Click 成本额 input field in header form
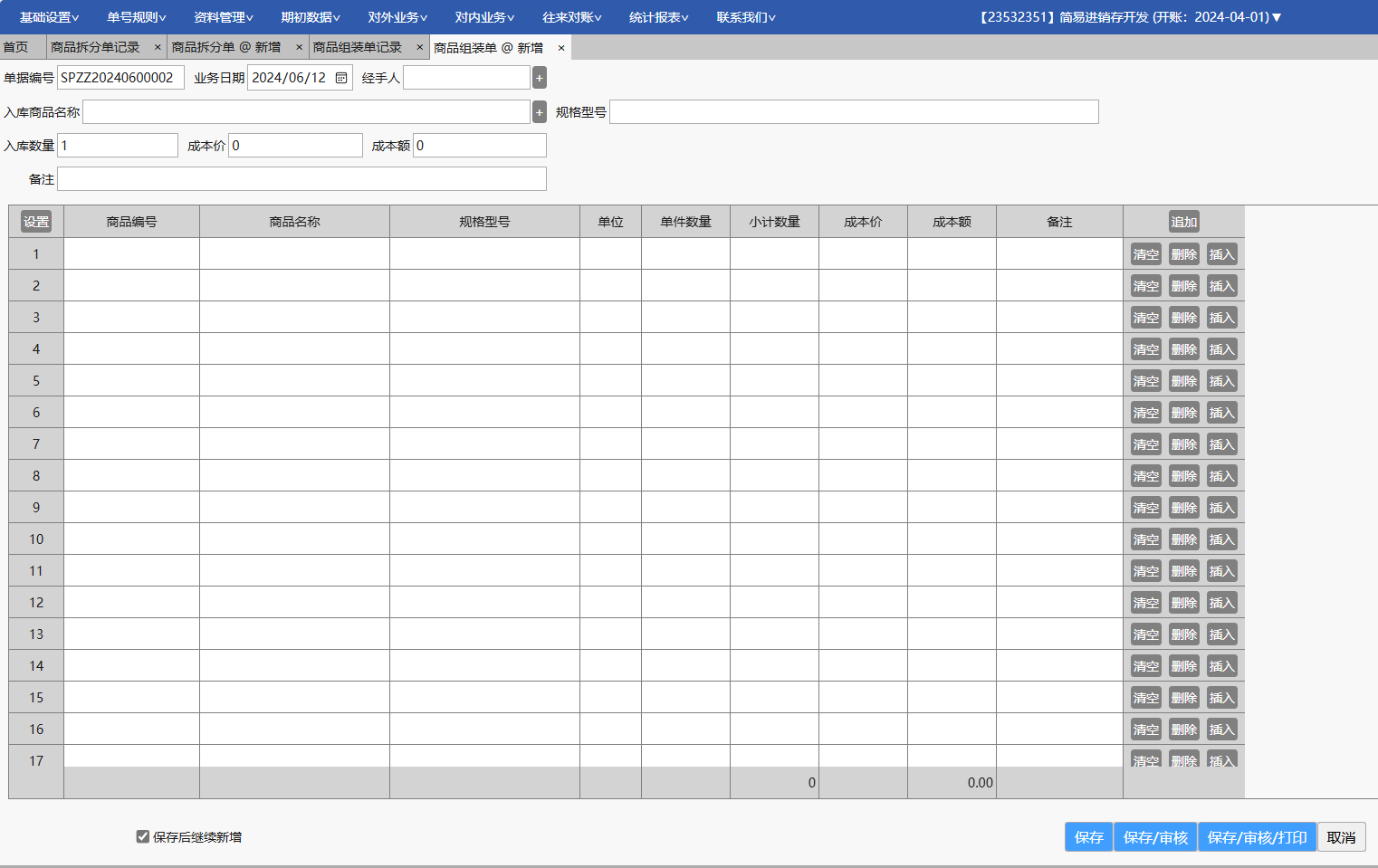Screen dimensions: 1378x868 click(x=480, y=146)
